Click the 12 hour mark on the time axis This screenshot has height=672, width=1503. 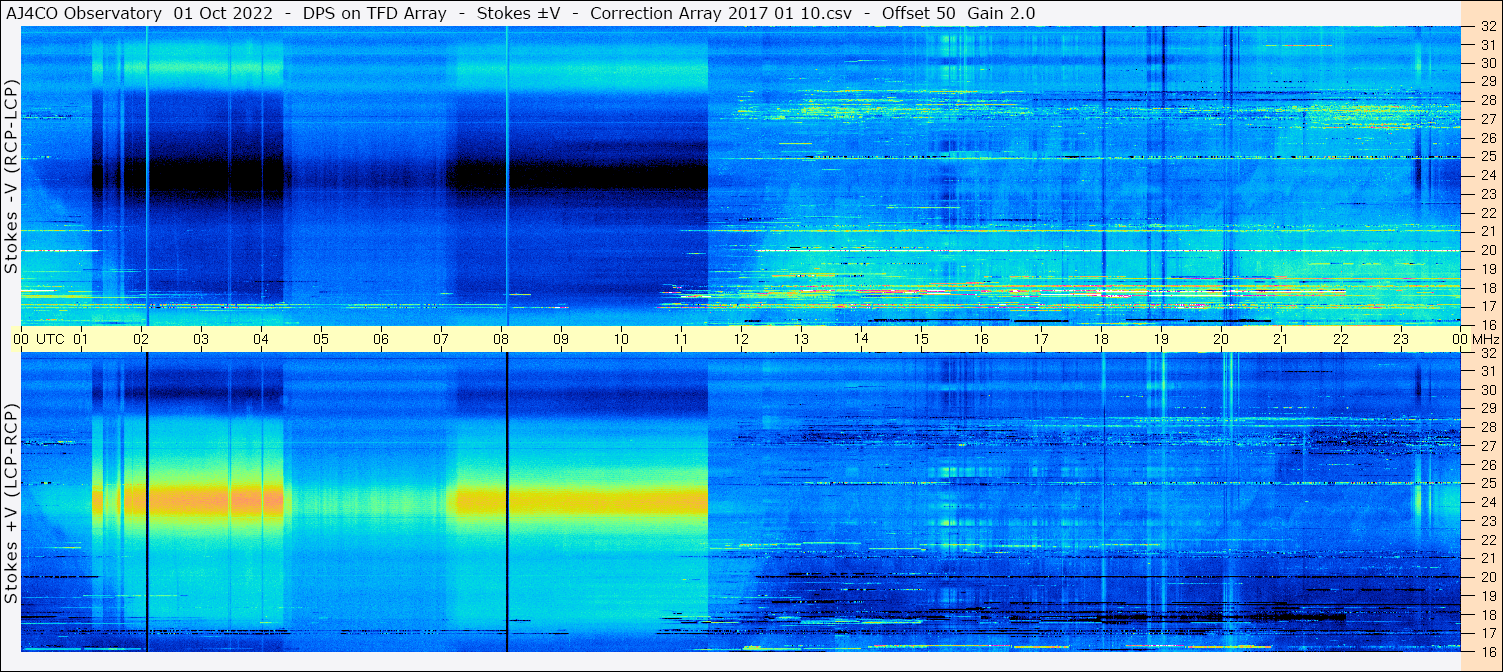coord(741,339)
